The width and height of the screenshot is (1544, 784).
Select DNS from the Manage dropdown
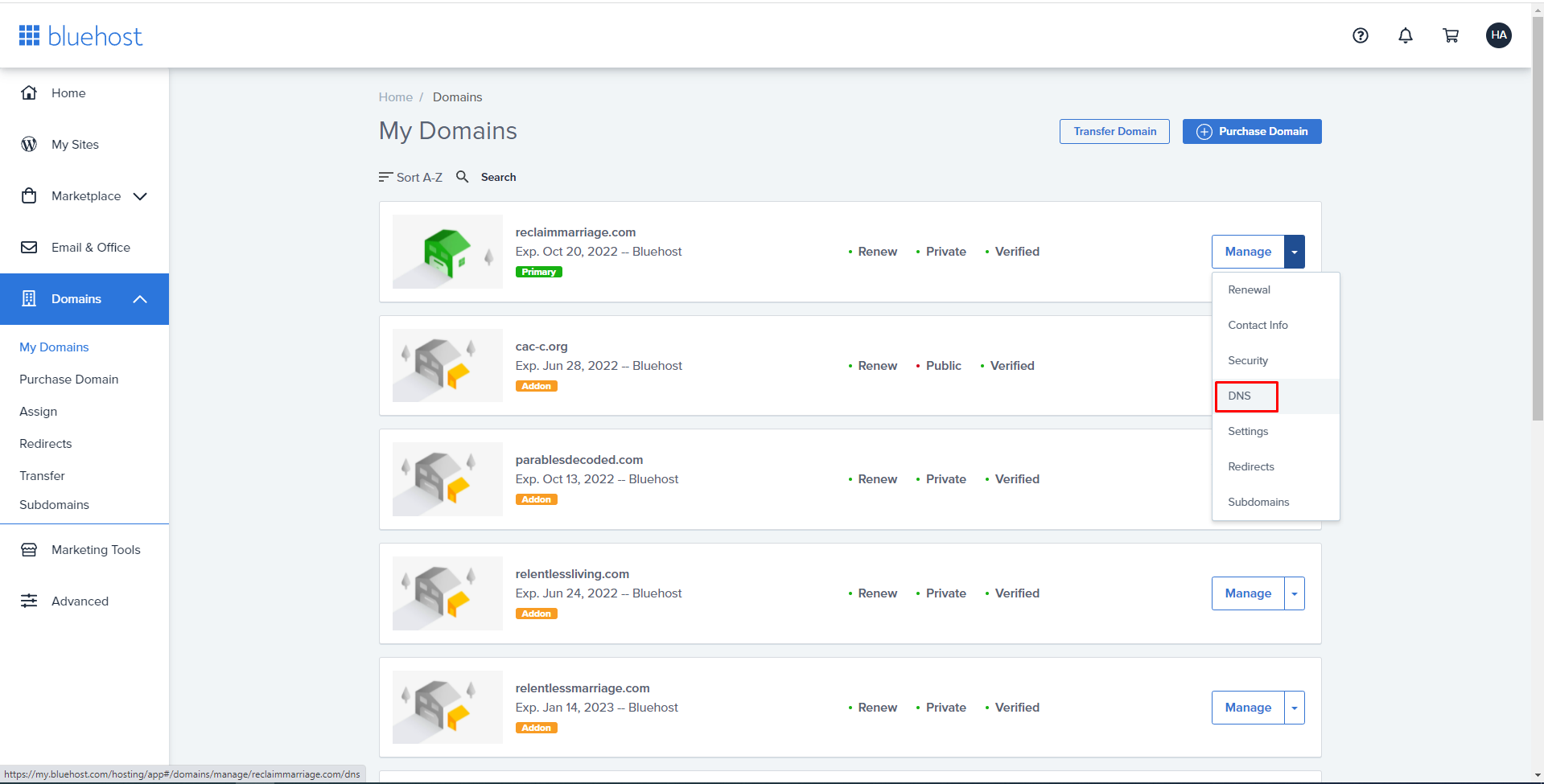[1240, 396]
